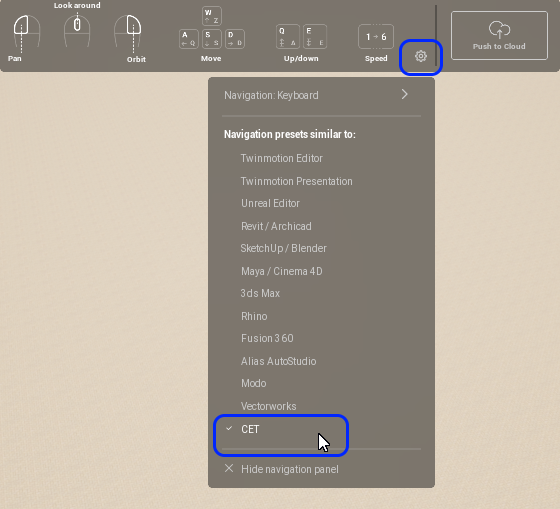The height and width of the screenshot is (509, 560).
Task: Click the Pan mouse icon
Action: (27, 31)
